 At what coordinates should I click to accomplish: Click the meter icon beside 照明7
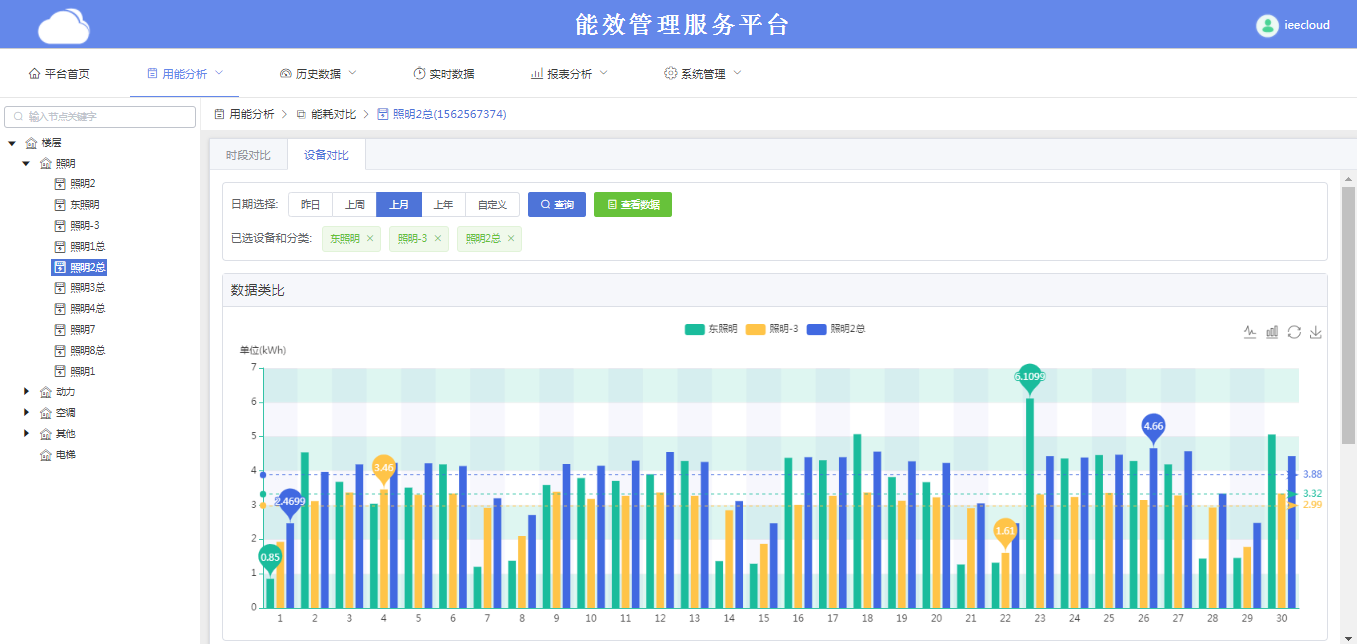tap(60, 330)
